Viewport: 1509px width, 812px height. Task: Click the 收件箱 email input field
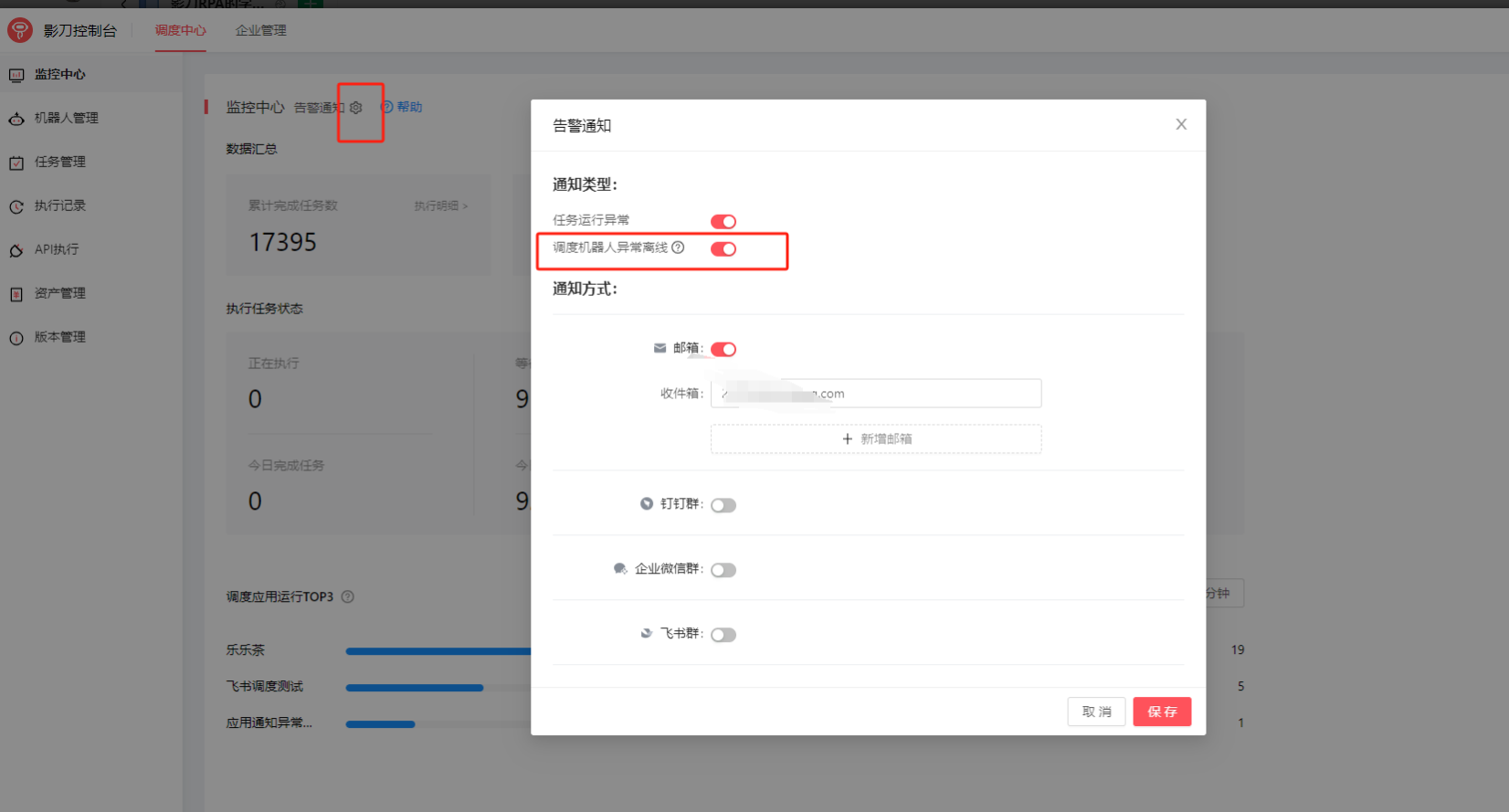coord(876,394)
